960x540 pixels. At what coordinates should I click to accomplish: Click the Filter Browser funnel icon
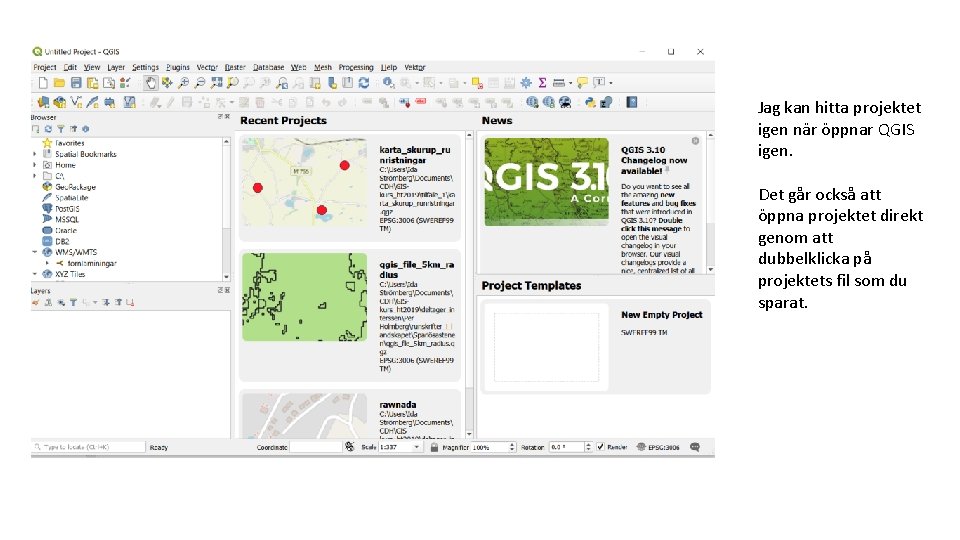click(61, 129)
